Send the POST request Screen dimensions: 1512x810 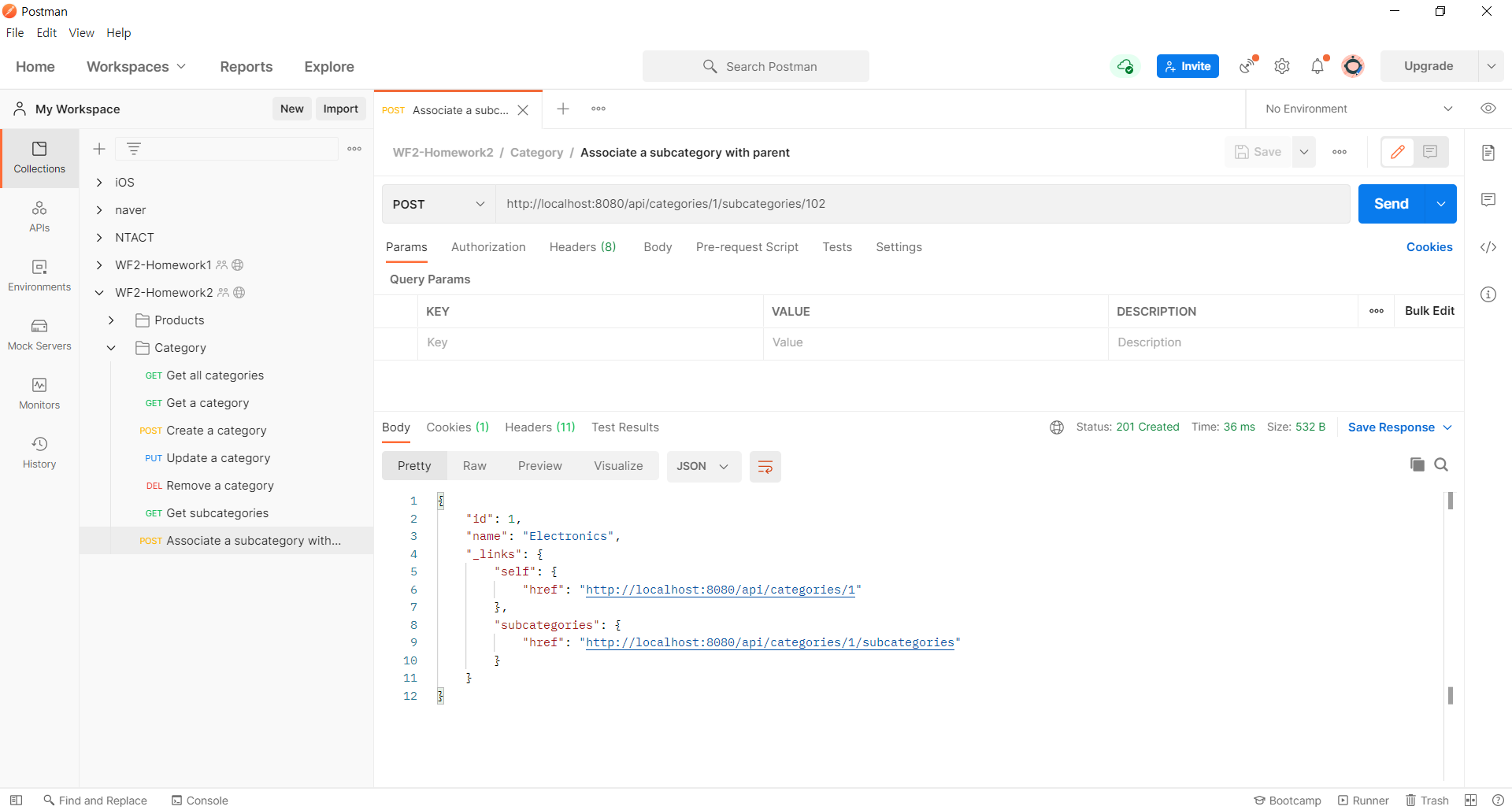point(1392,204)
